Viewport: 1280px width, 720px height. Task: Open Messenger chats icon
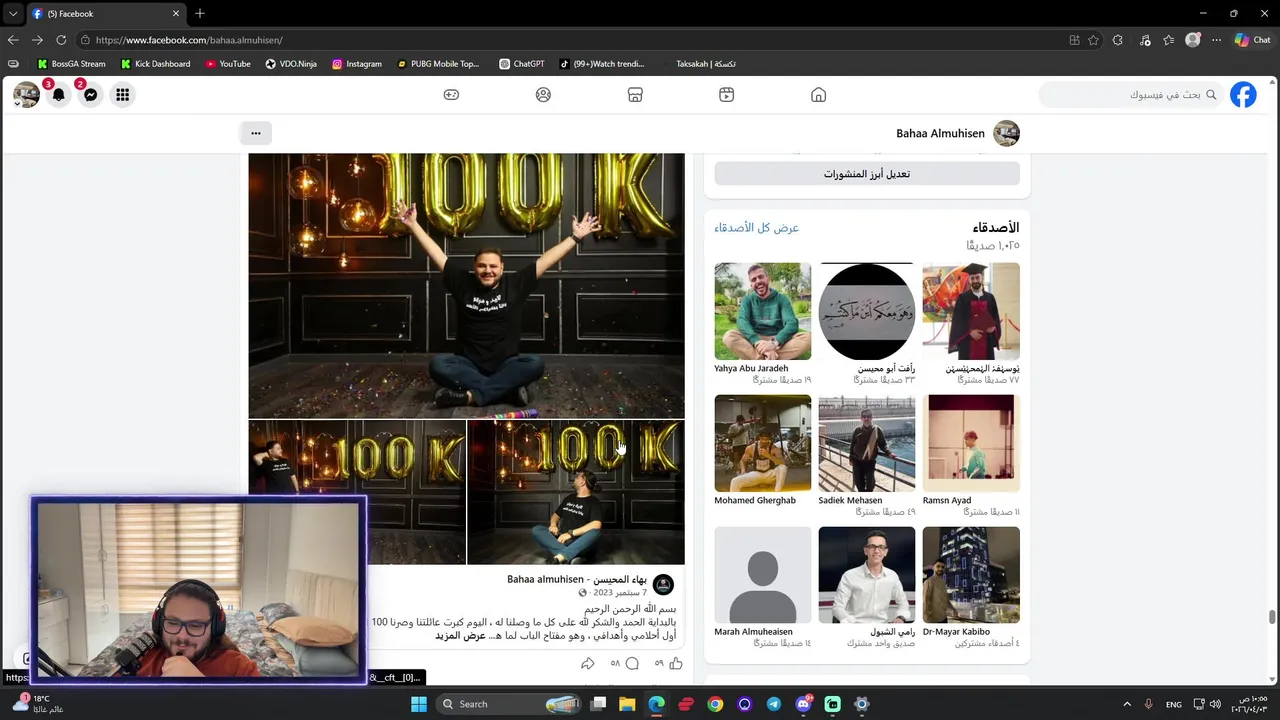[x=90, y=95]
